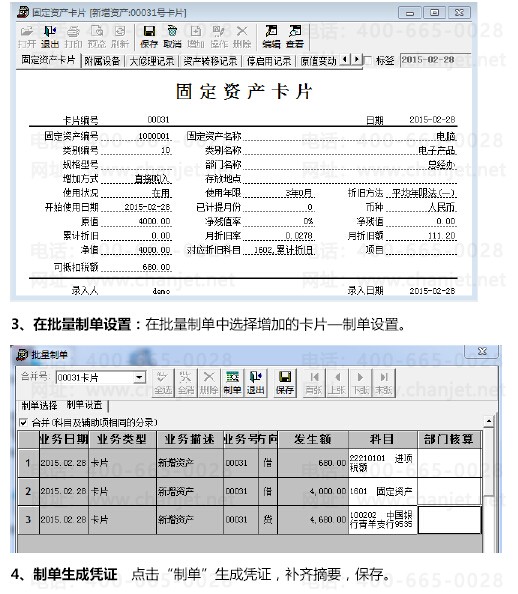Go to last voucher with 末张
The height and width of the screenshot is (594, 518).
tap(383, 383)
